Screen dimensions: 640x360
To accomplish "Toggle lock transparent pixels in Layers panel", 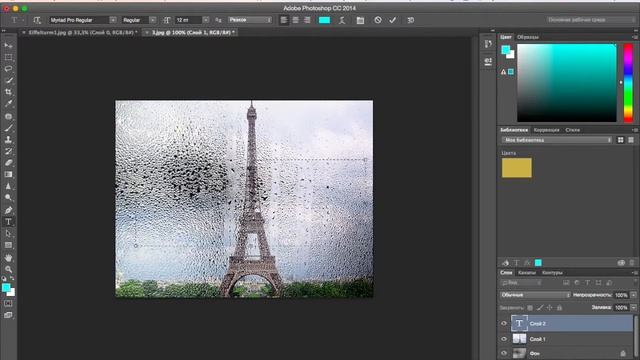I will (530, 308).
